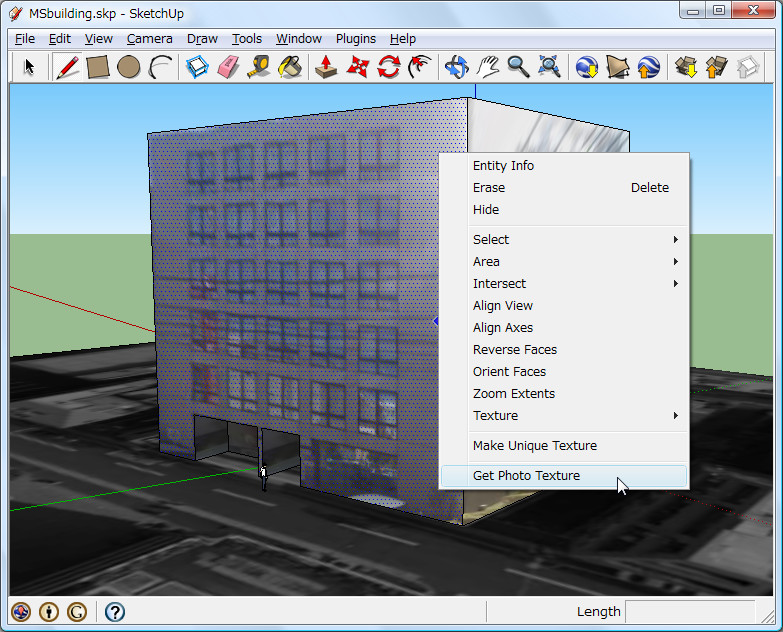Expand the Texture submenu
This screenshot has width=783, height=632.
coord(563,415)
